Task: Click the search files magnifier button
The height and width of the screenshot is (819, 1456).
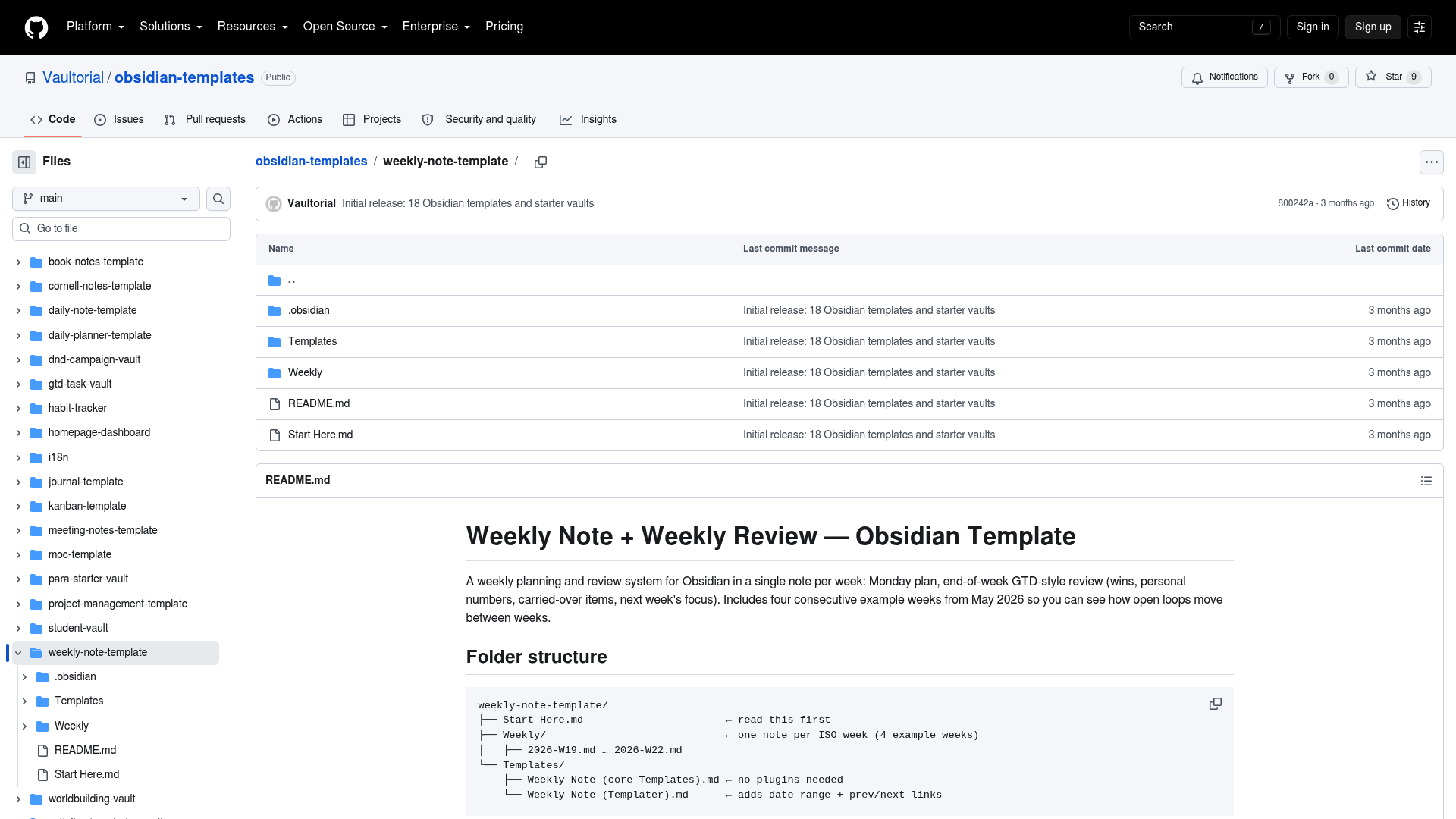Action: 218,199
